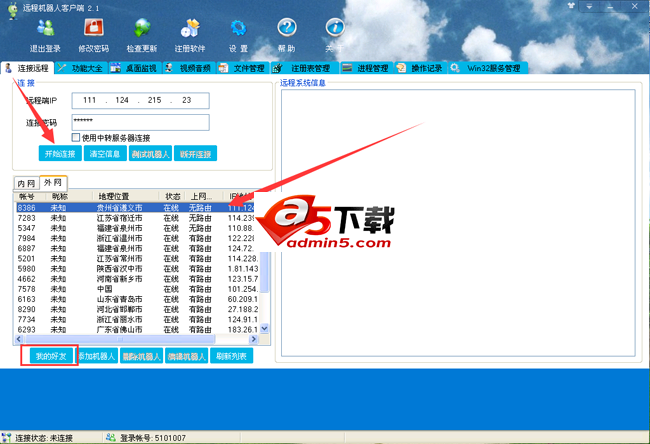Click the 连接密码 password field
This screenshot has height=444, width=650.
pyautogui.click(x=139, y=122)
